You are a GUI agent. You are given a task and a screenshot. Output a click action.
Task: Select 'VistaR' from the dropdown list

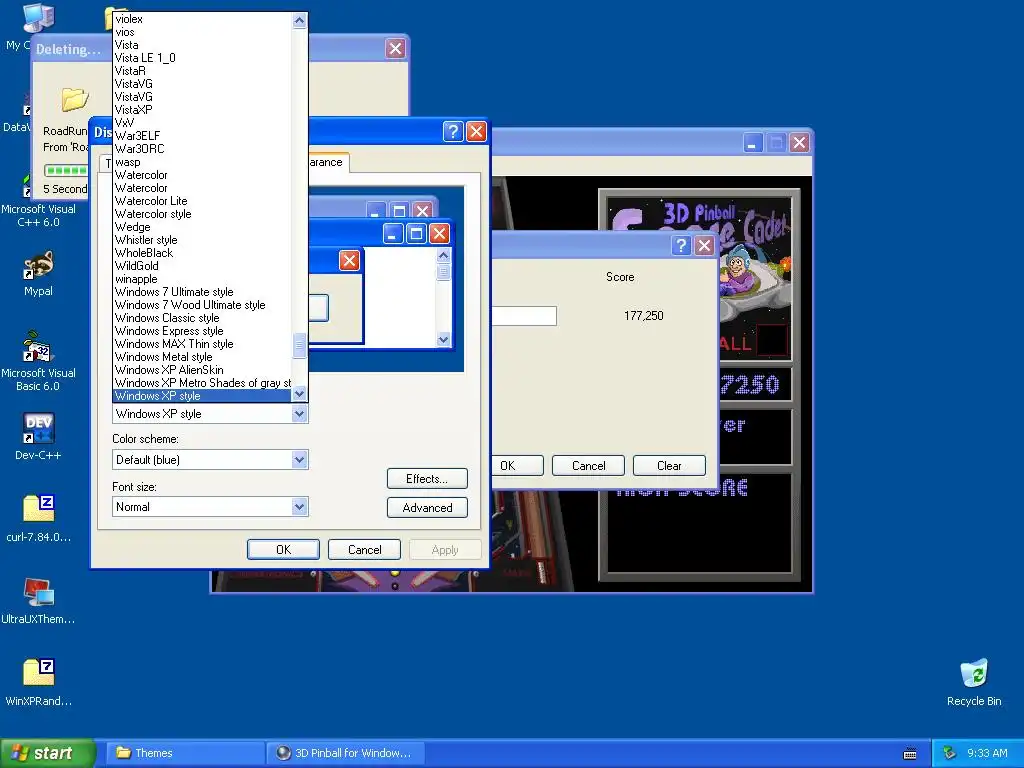click(x=202, y=71)
